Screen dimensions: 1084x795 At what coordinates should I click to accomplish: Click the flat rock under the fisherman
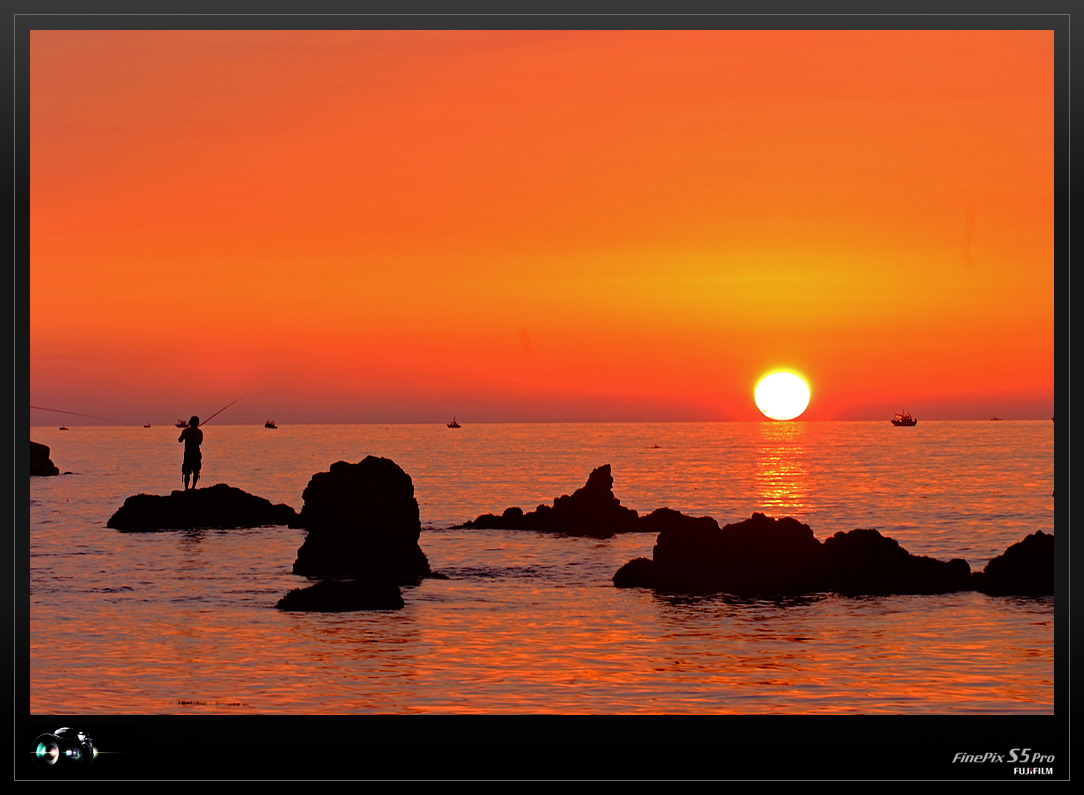click(x=200, y=509)
